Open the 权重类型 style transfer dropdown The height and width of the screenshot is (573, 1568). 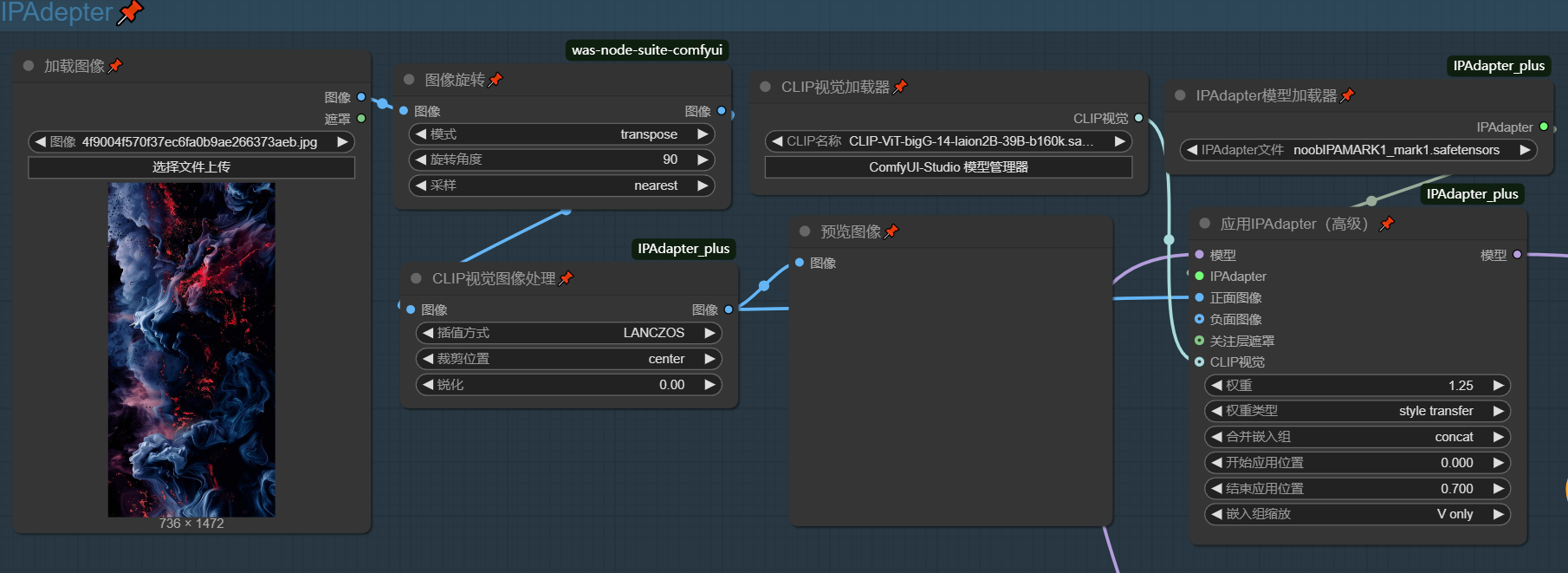tap(1357, 411)
